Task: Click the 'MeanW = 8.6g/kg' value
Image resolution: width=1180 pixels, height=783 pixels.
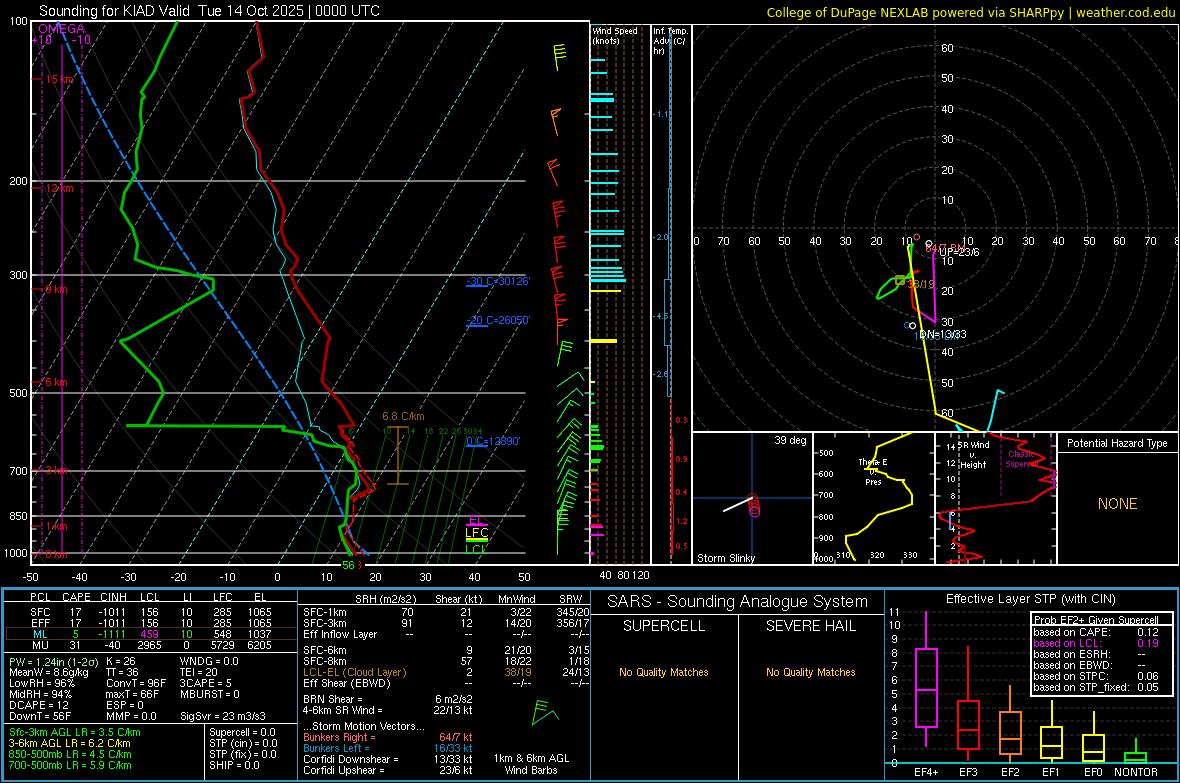Action: click(x=49, y=672)
